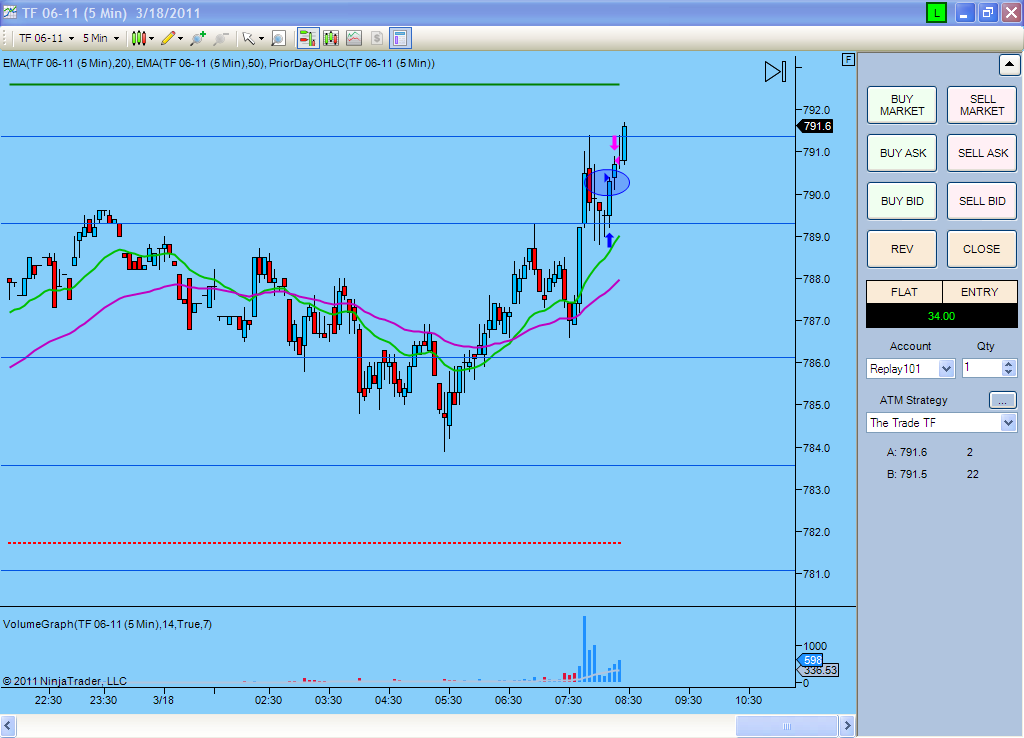Click the SELL BID button

982,201
